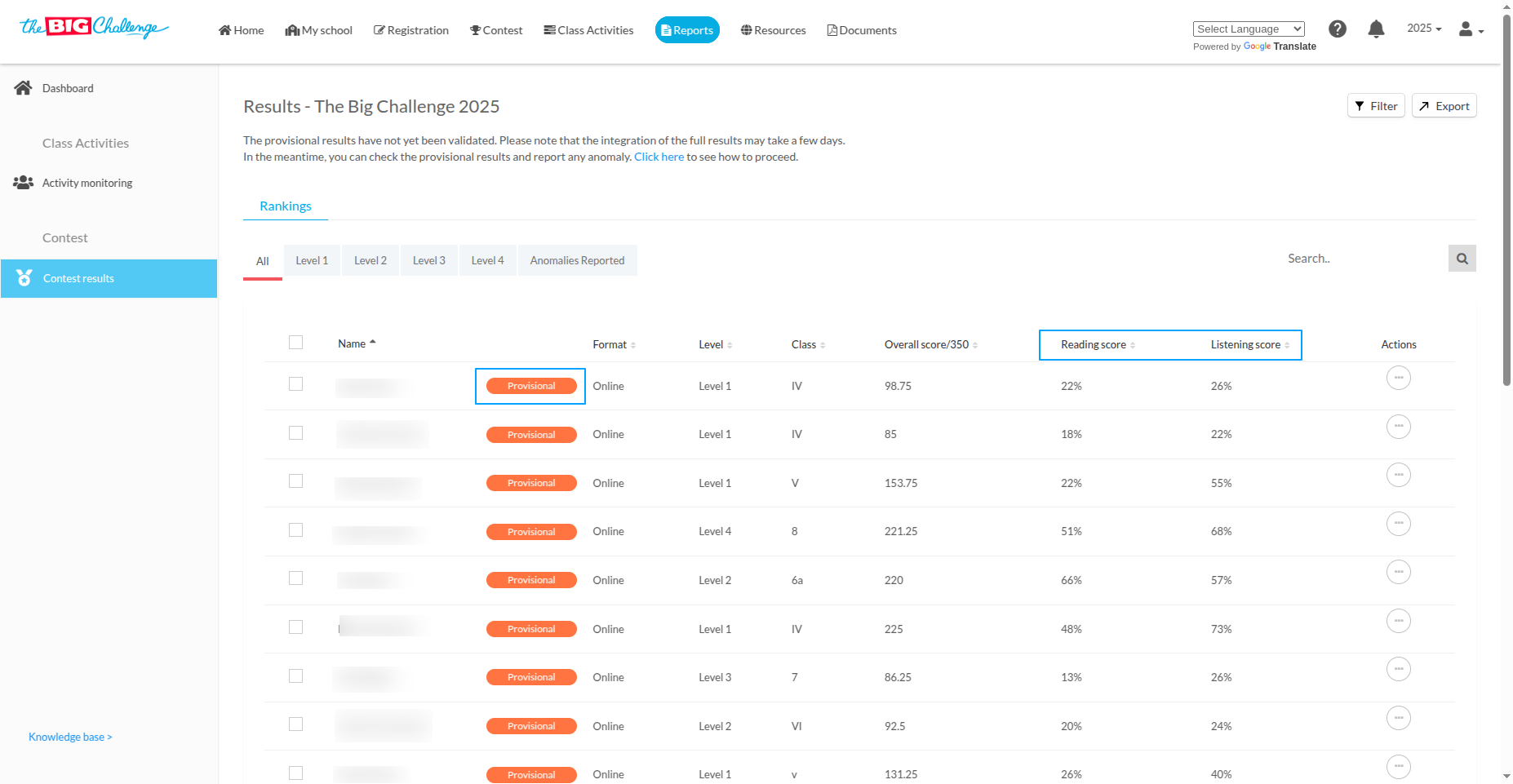
Task: Click the Contest results medal icon
Action: point(24,278)
